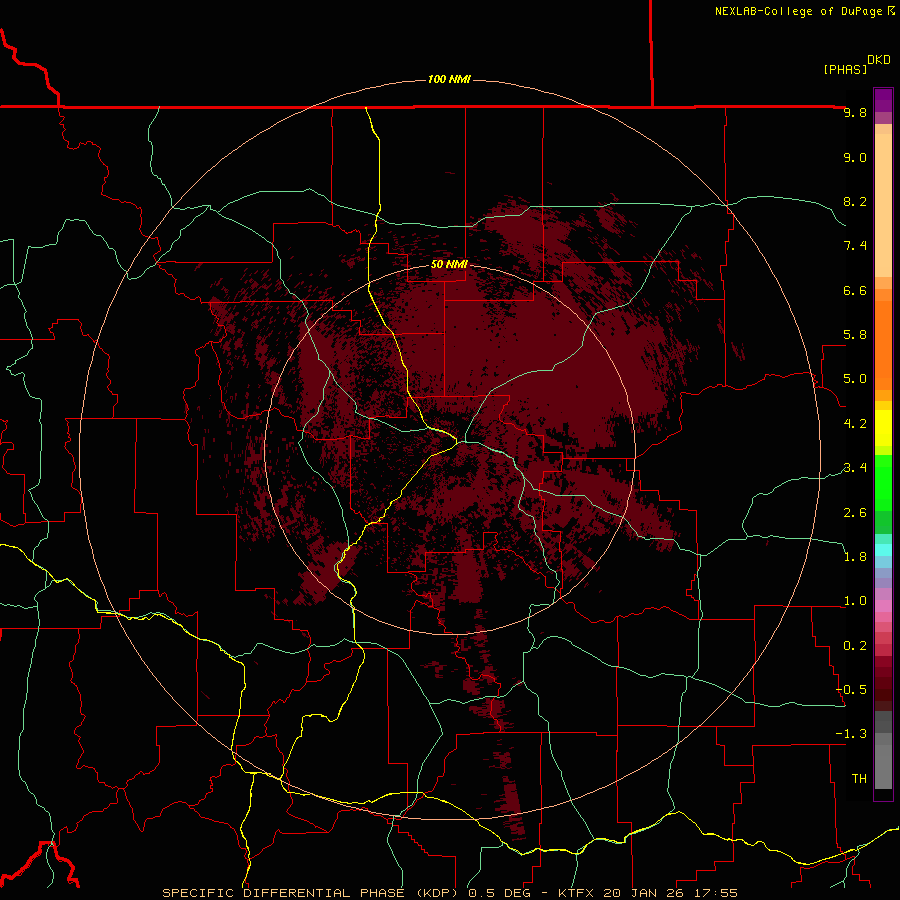
Task: Click the DKD legend title
Action: pos(879,60)
